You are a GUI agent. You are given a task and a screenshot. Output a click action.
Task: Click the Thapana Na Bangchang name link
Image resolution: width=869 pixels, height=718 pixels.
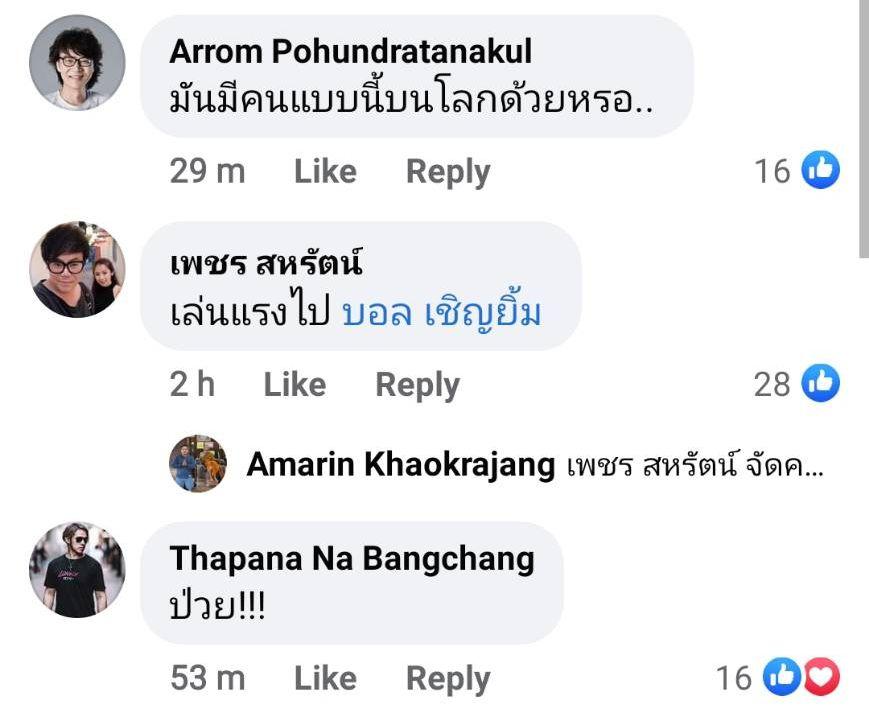tap(352, 558)
